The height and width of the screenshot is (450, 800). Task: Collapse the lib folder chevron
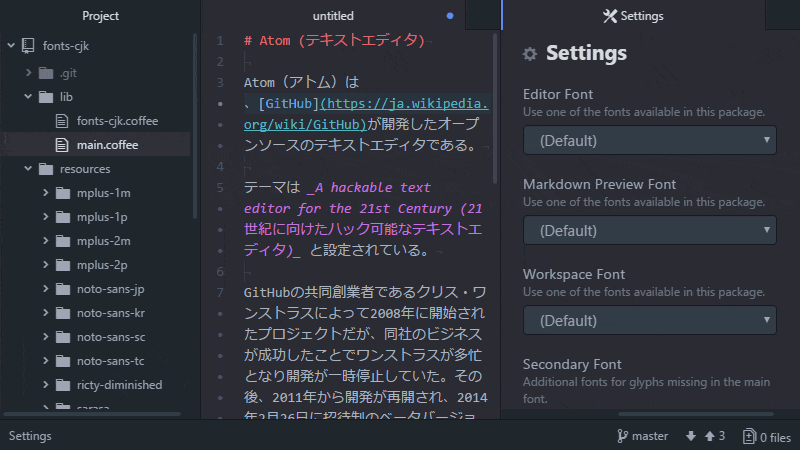28,96
